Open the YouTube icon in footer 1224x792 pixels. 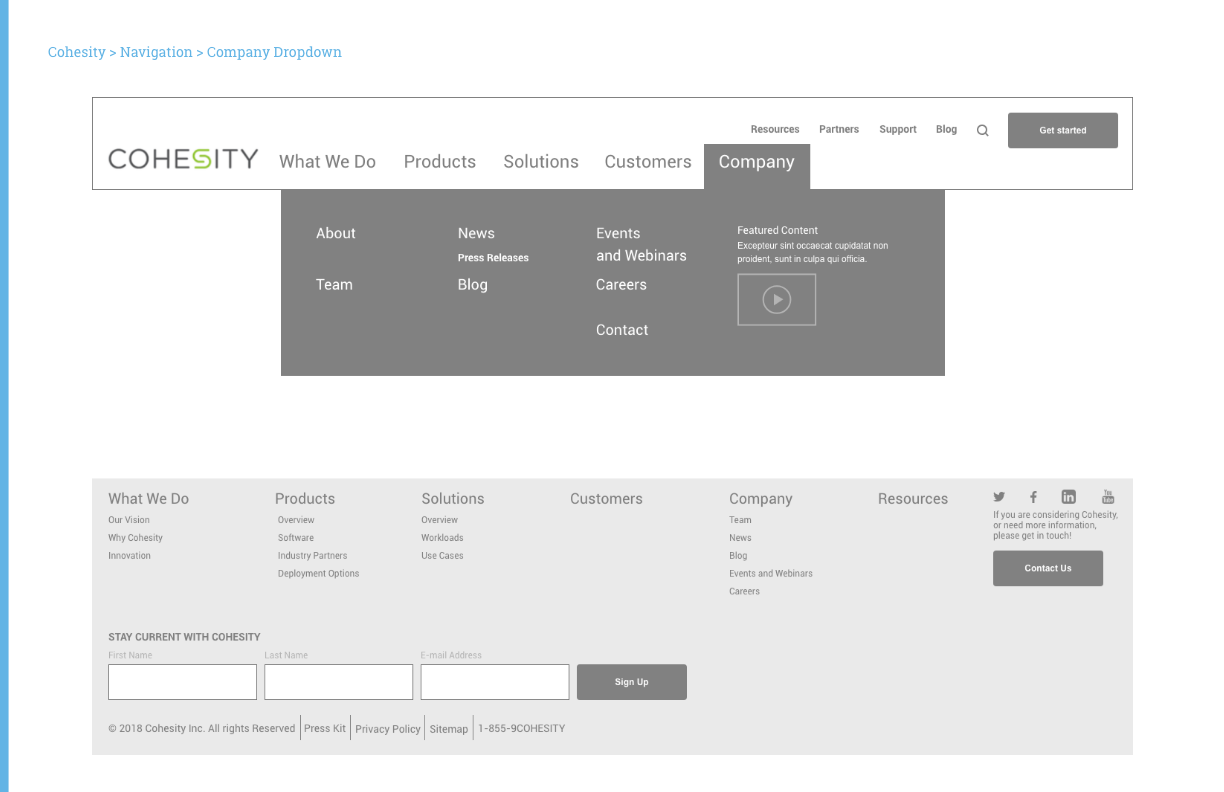point(1108,497)
